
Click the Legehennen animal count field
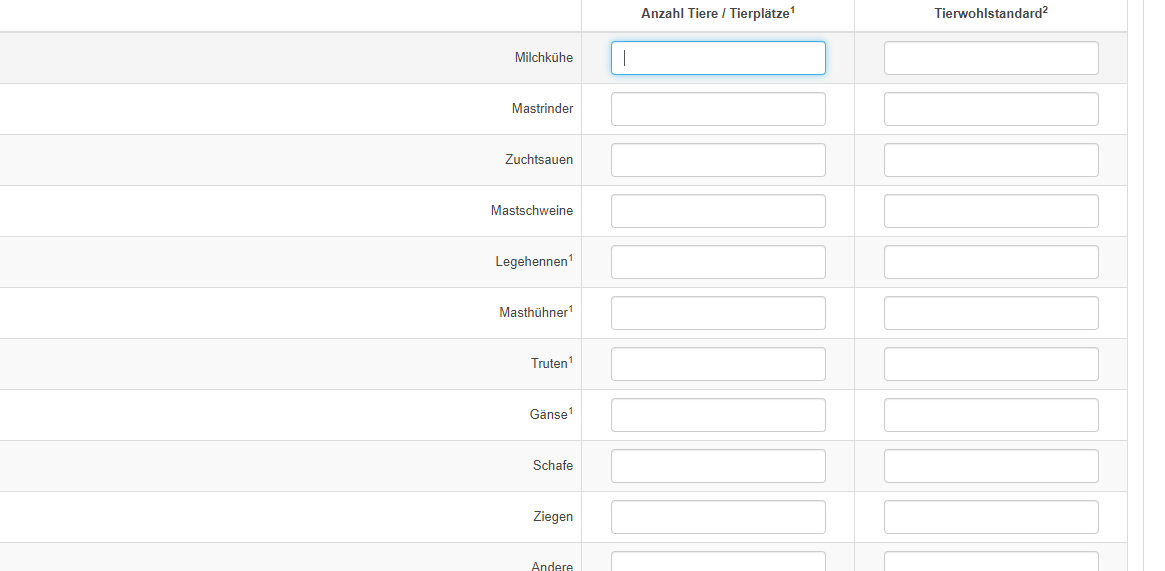click(718, 262)
